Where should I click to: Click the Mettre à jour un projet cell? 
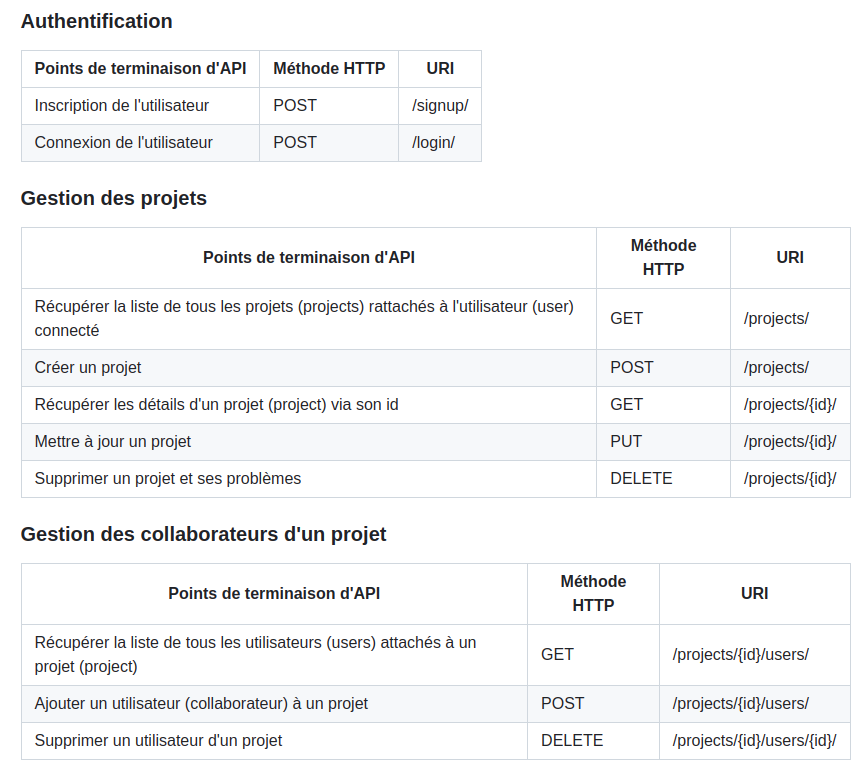pos(112,441)
